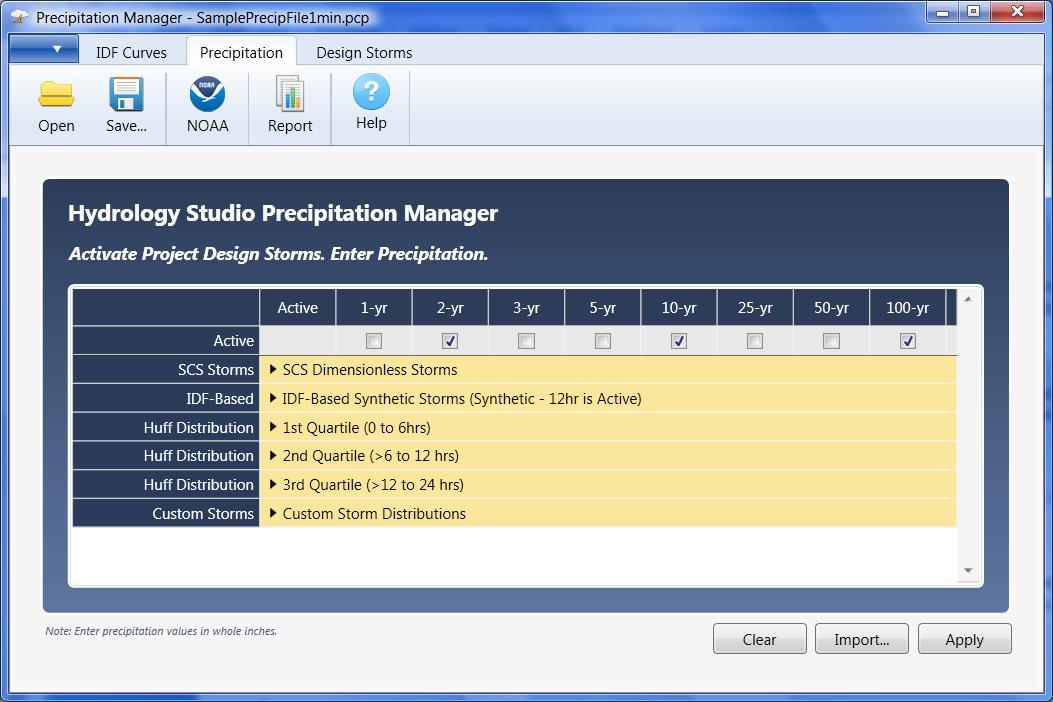The width and height of the screenshot is (1053, 702).
Task: Click the Apply button
Action: pos(964,639)
